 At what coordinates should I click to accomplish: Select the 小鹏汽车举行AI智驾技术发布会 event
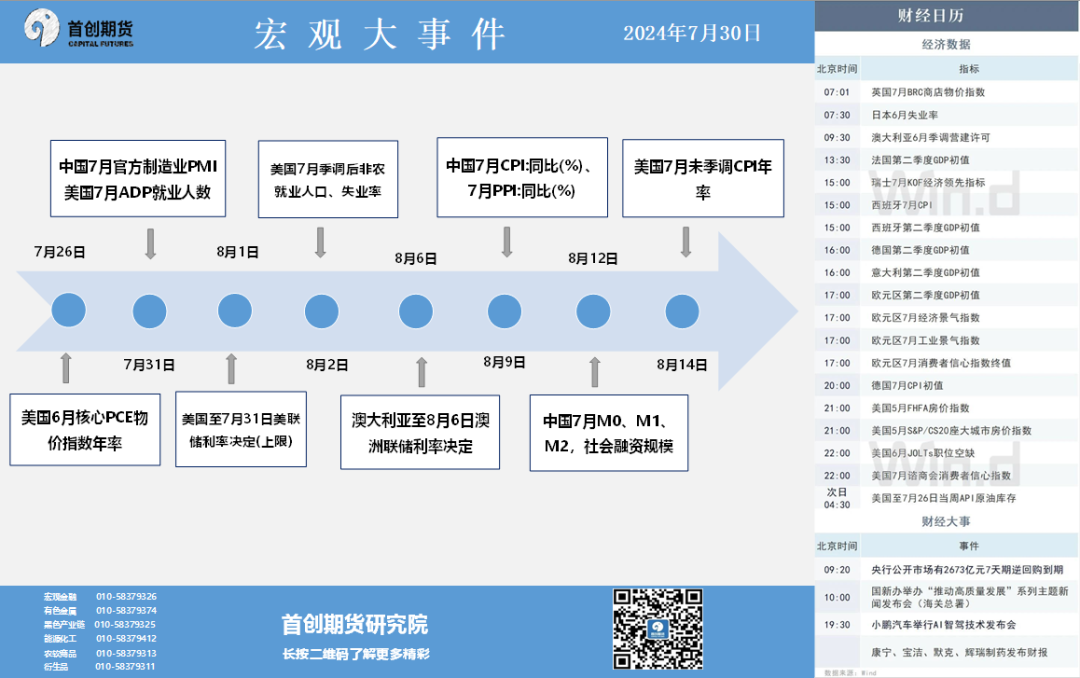point(946,625)
